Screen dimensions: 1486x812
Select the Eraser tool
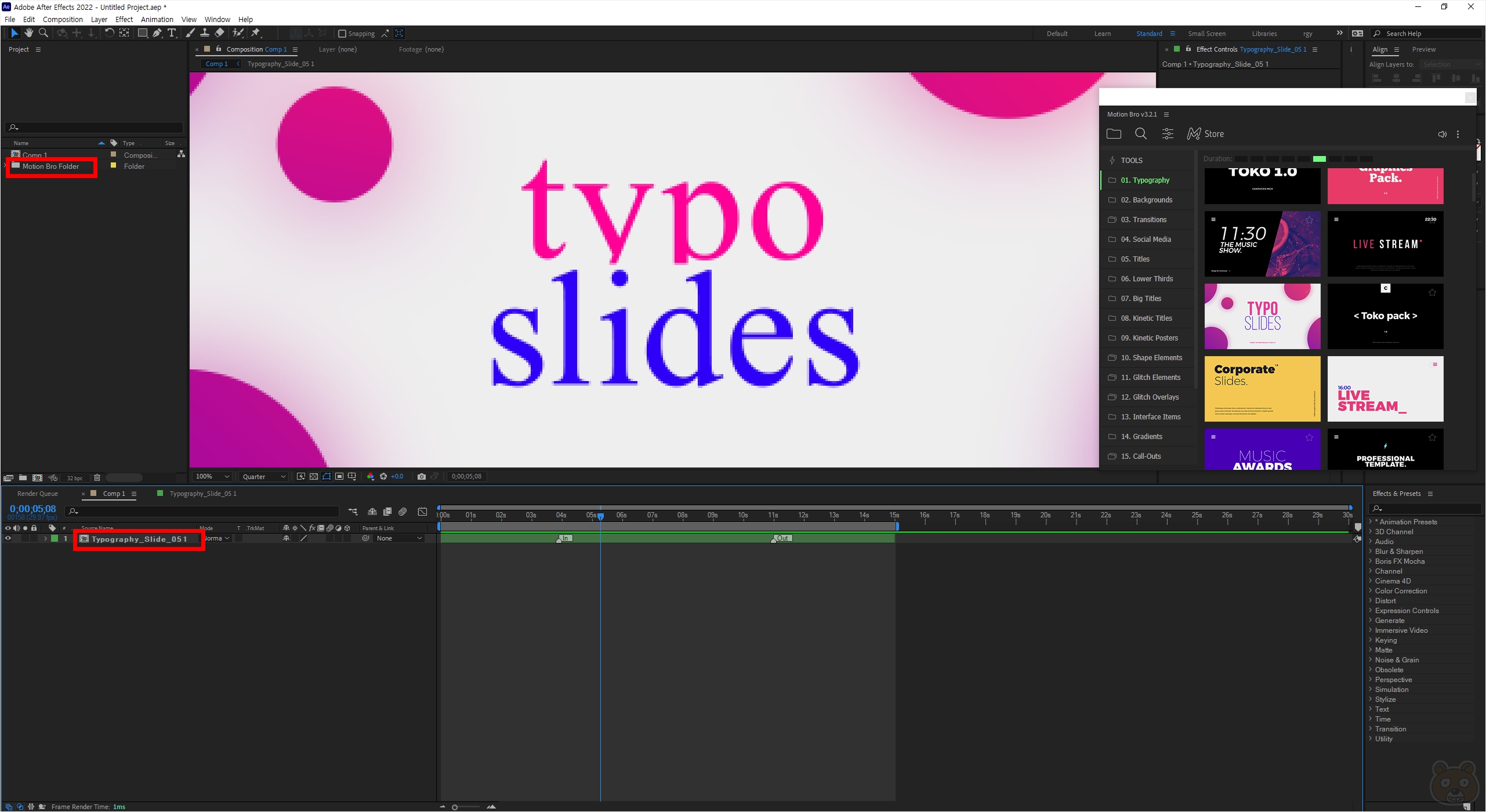tap(219, 33)
